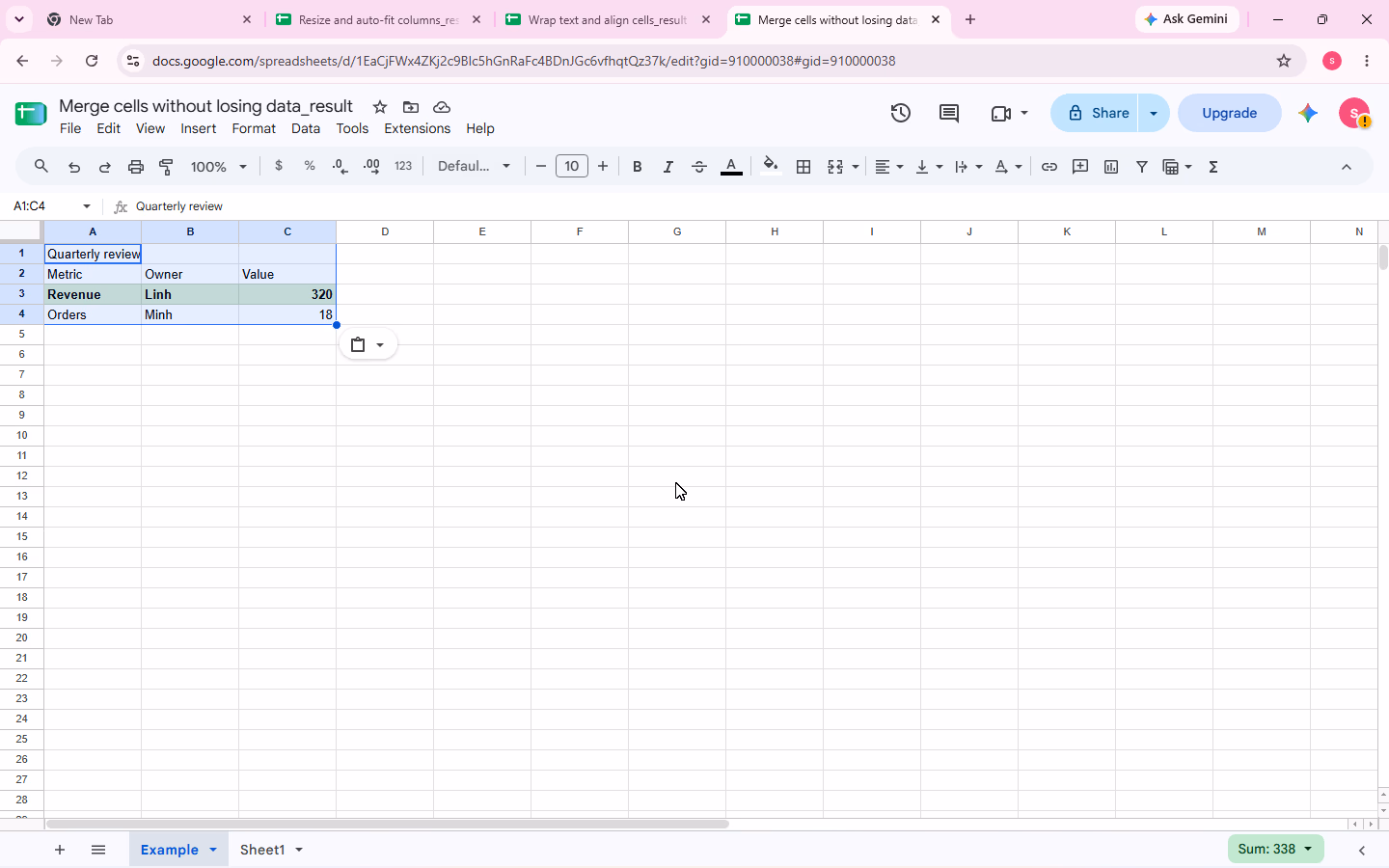Toggle bold formatting
The image size is (1389, 868).
(638, 167)
